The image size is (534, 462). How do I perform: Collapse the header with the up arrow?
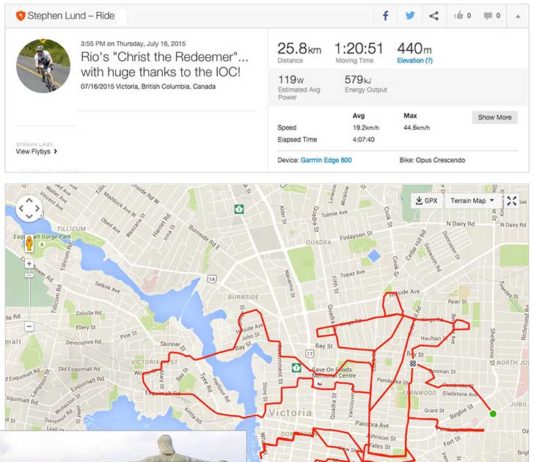coord(518,16)
